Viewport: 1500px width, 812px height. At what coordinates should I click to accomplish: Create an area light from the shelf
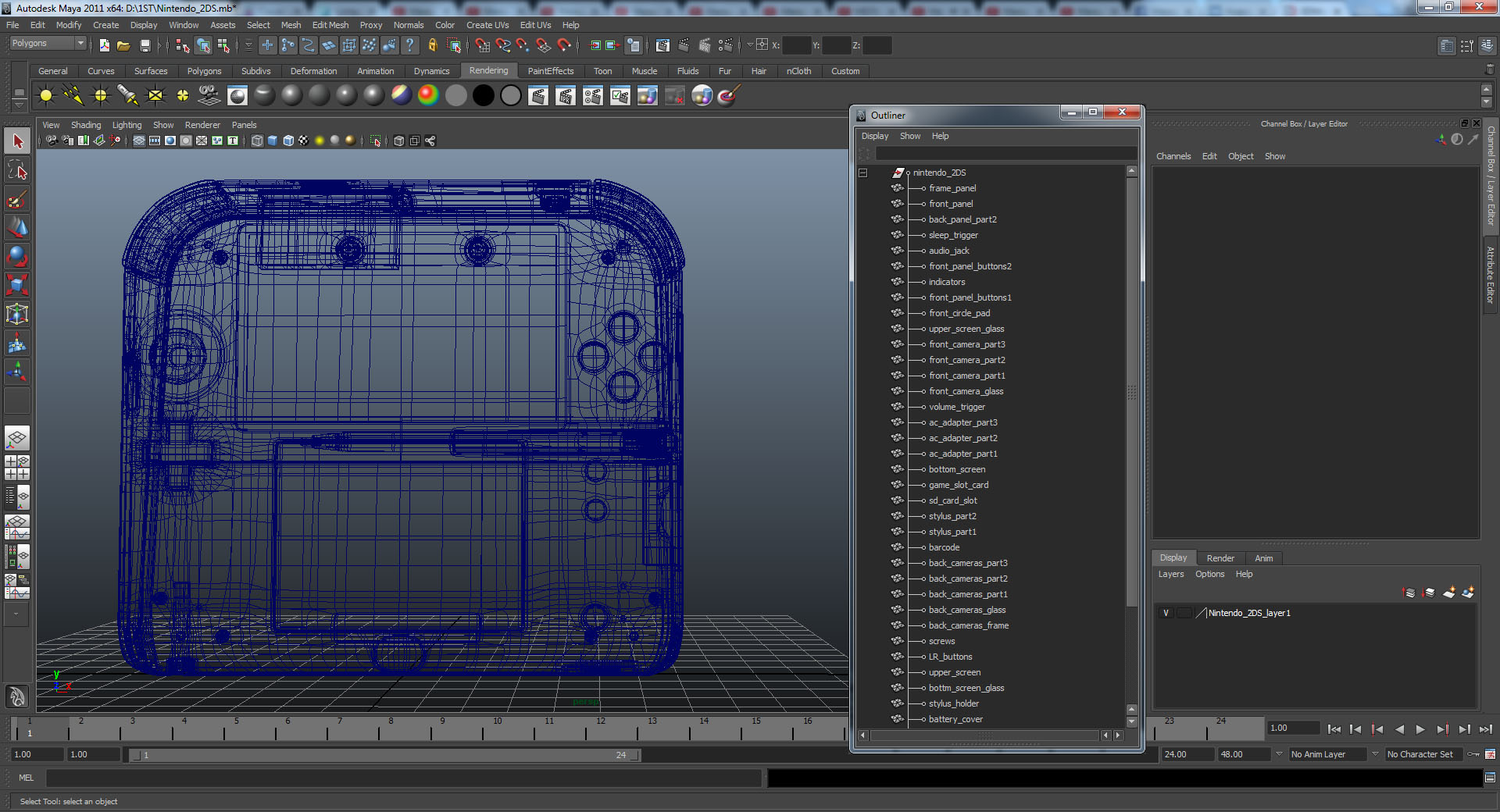click(155, 95)
